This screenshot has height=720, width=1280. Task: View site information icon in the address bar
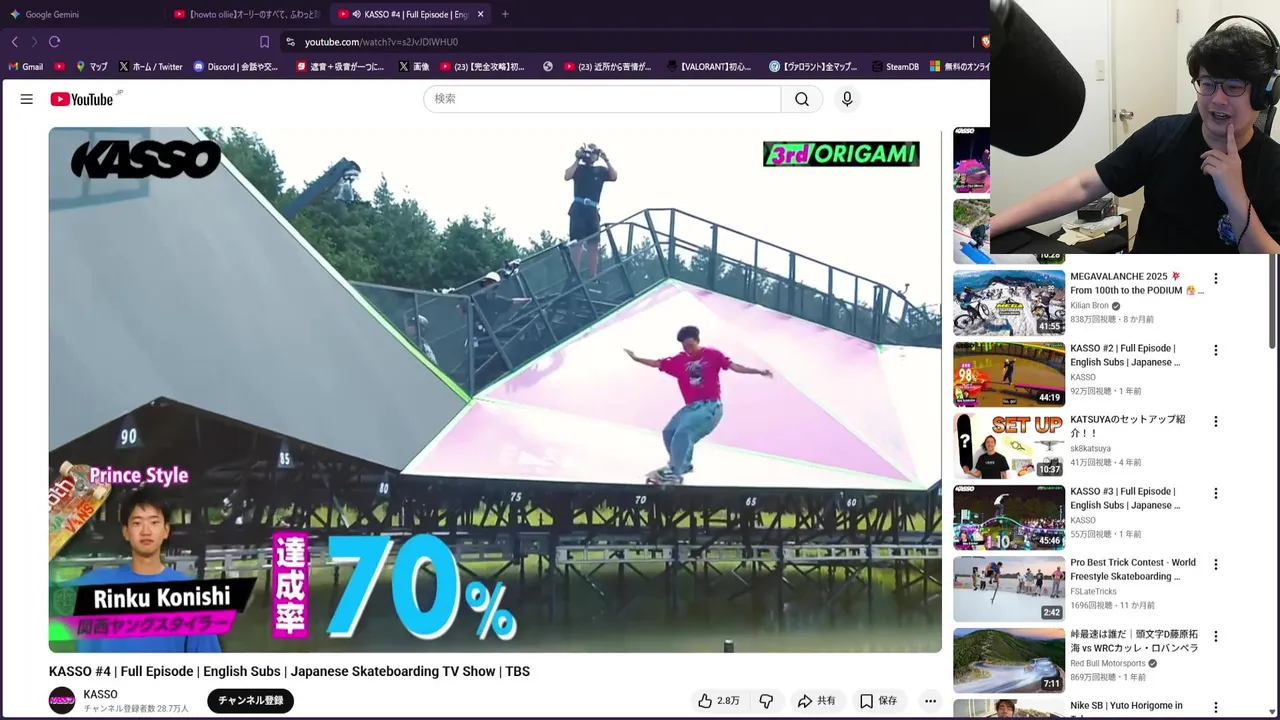click(x=290, y=42)
